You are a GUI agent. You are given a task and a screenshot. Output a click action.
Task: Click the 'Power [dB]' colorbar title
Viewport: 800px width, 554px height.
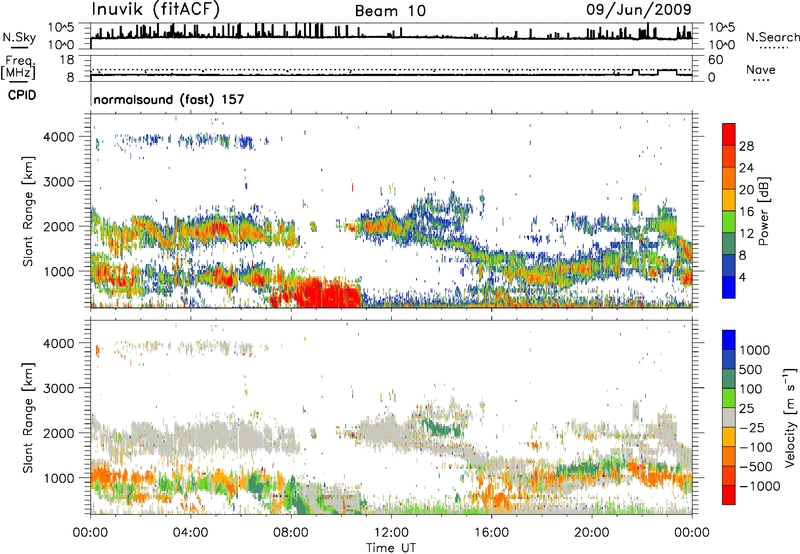(x=764, y=211)
